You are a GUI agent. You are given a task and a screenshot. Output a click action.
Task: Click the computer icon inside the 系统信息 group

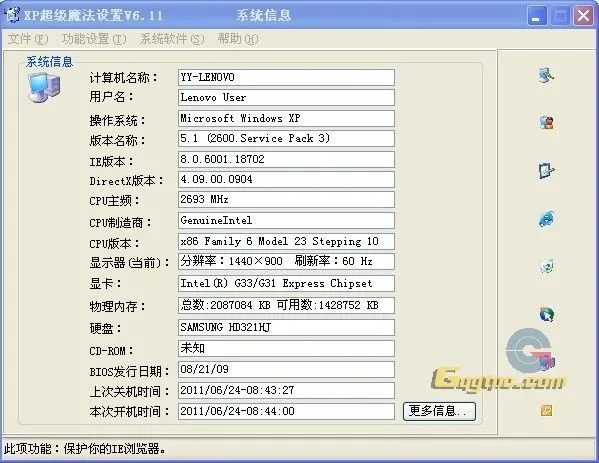point(44,88)
